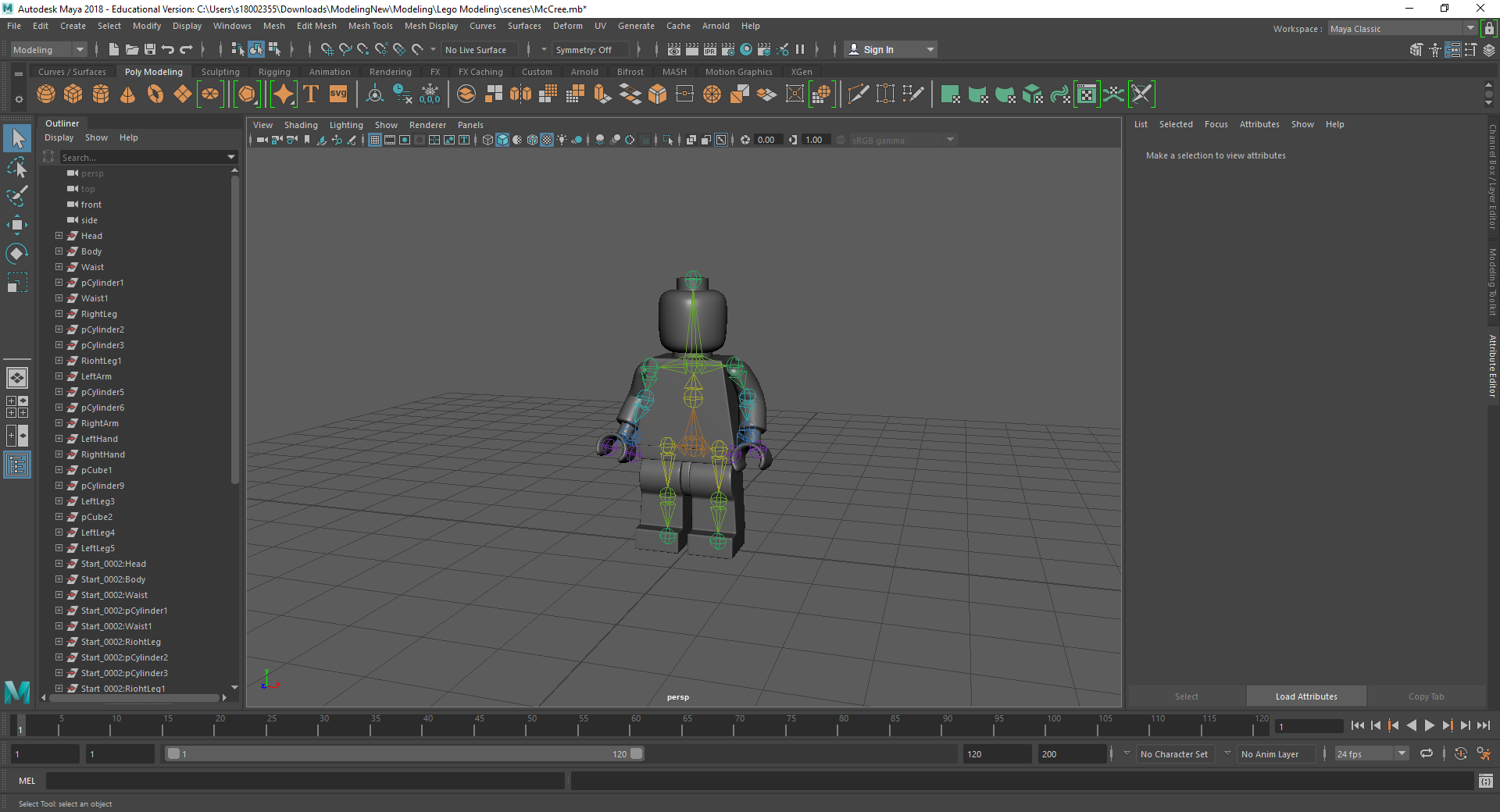Save the scene using the toolbar icon

point(150,49)
